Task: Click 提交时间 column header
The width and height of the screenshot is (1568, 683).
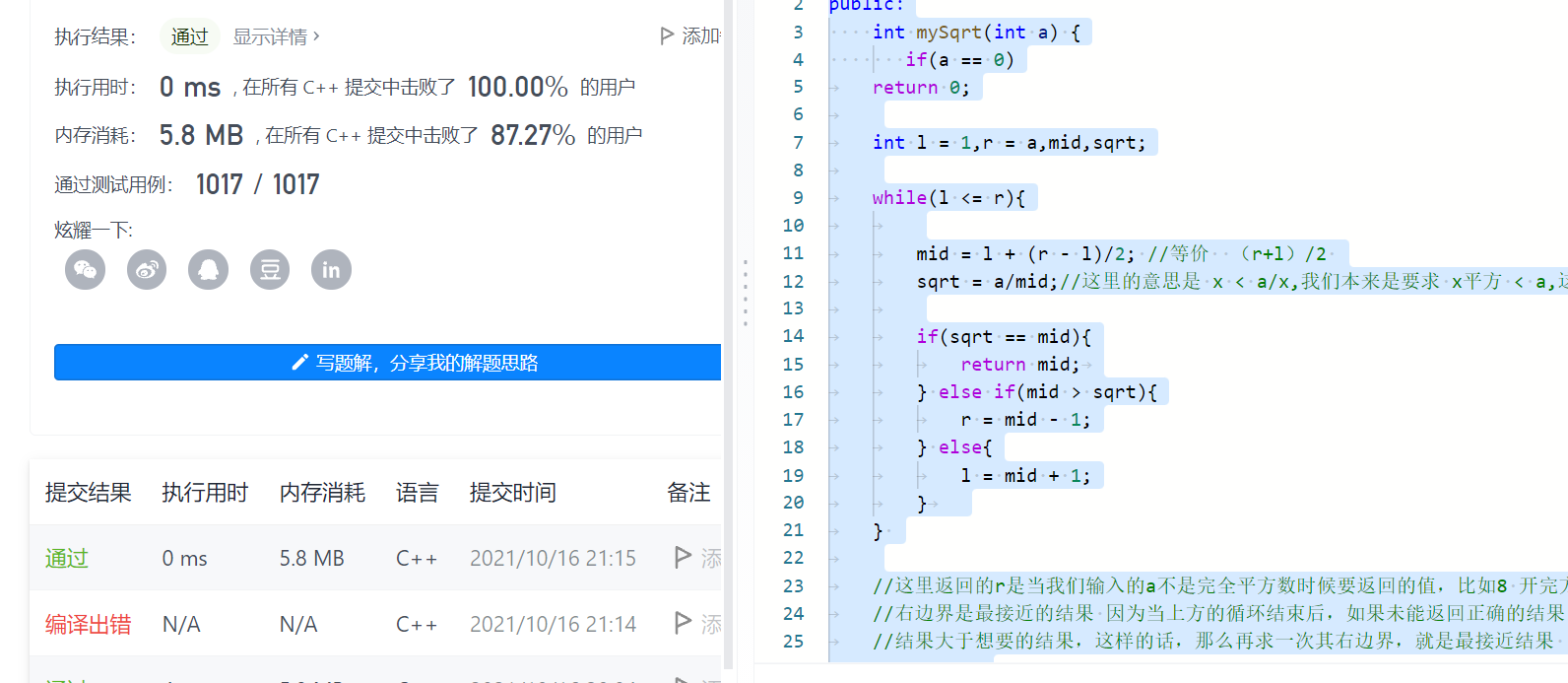Action: (x=512, y=492)
